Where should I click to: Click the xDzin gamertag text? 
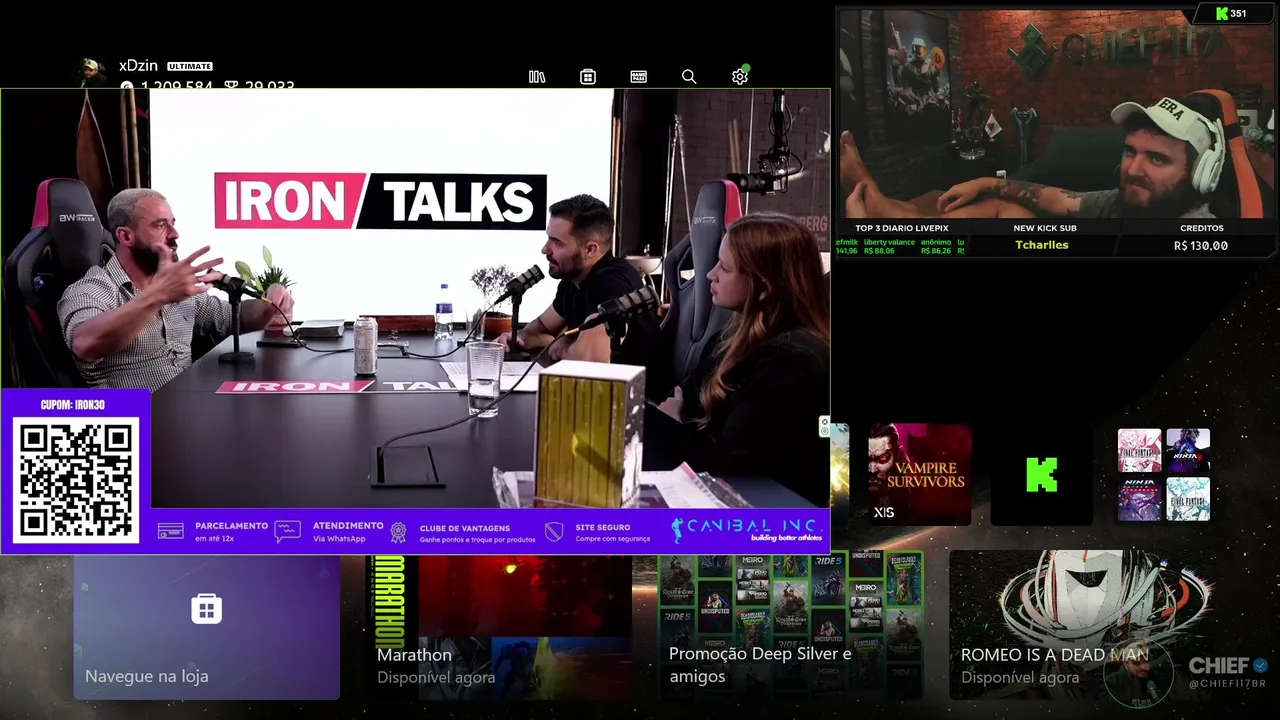coord(138,65)
